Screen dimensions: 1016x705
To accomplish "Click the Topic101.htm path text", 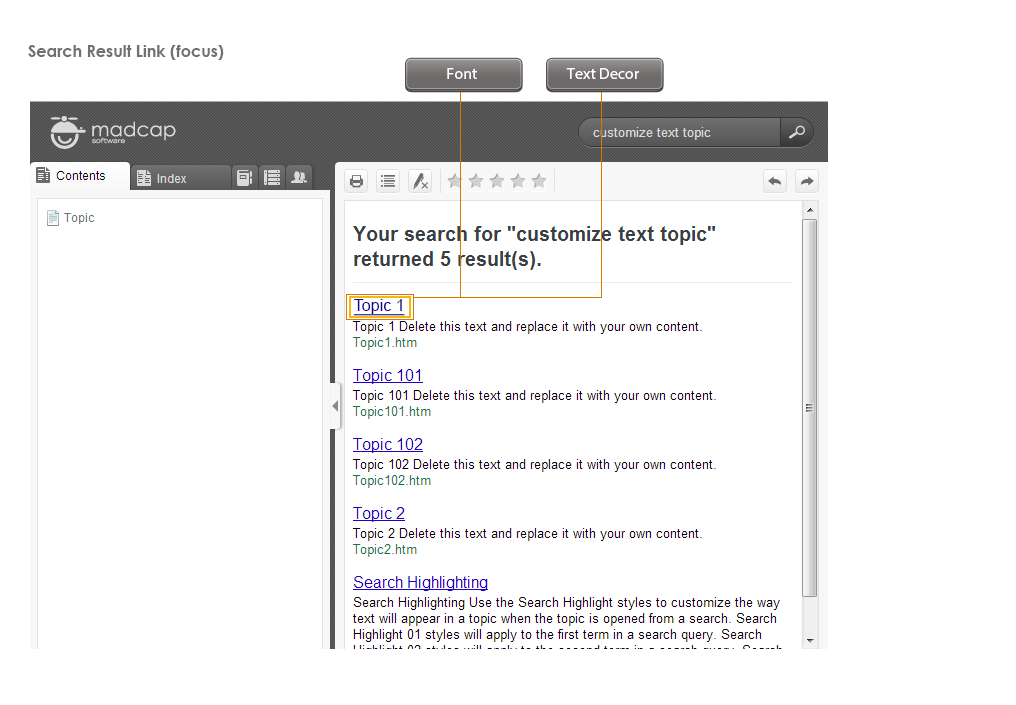I will 392,411.
